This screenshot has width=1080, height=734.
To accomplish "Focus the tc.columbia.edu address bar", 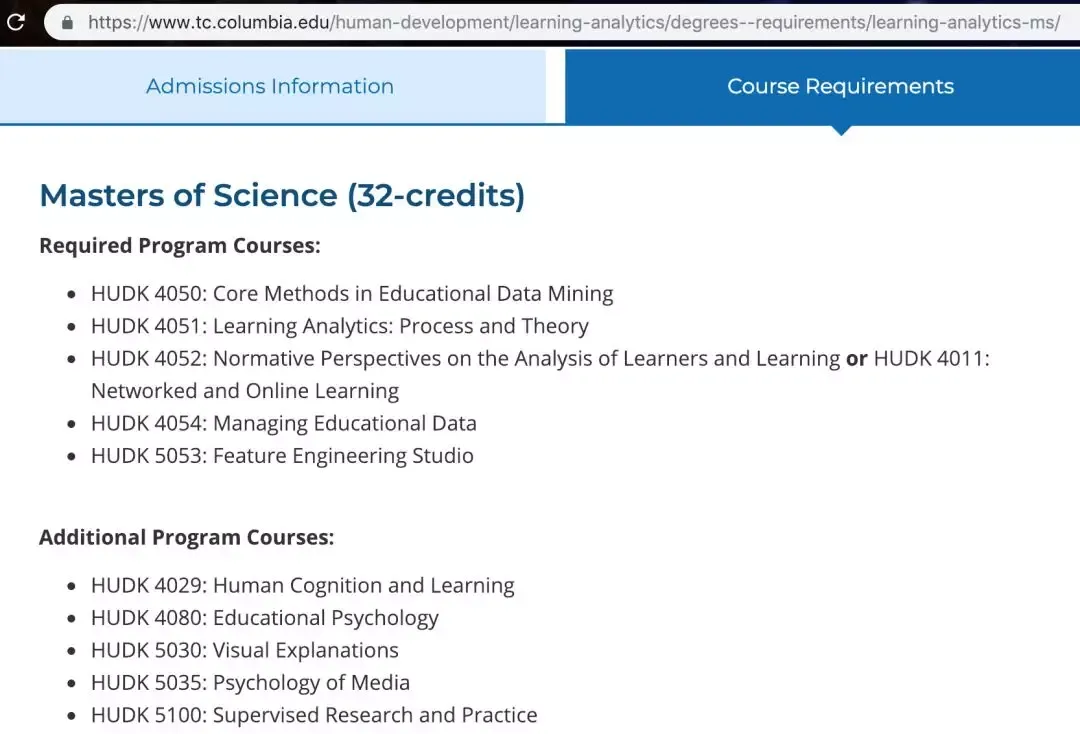I will click(x=572, y=21).
